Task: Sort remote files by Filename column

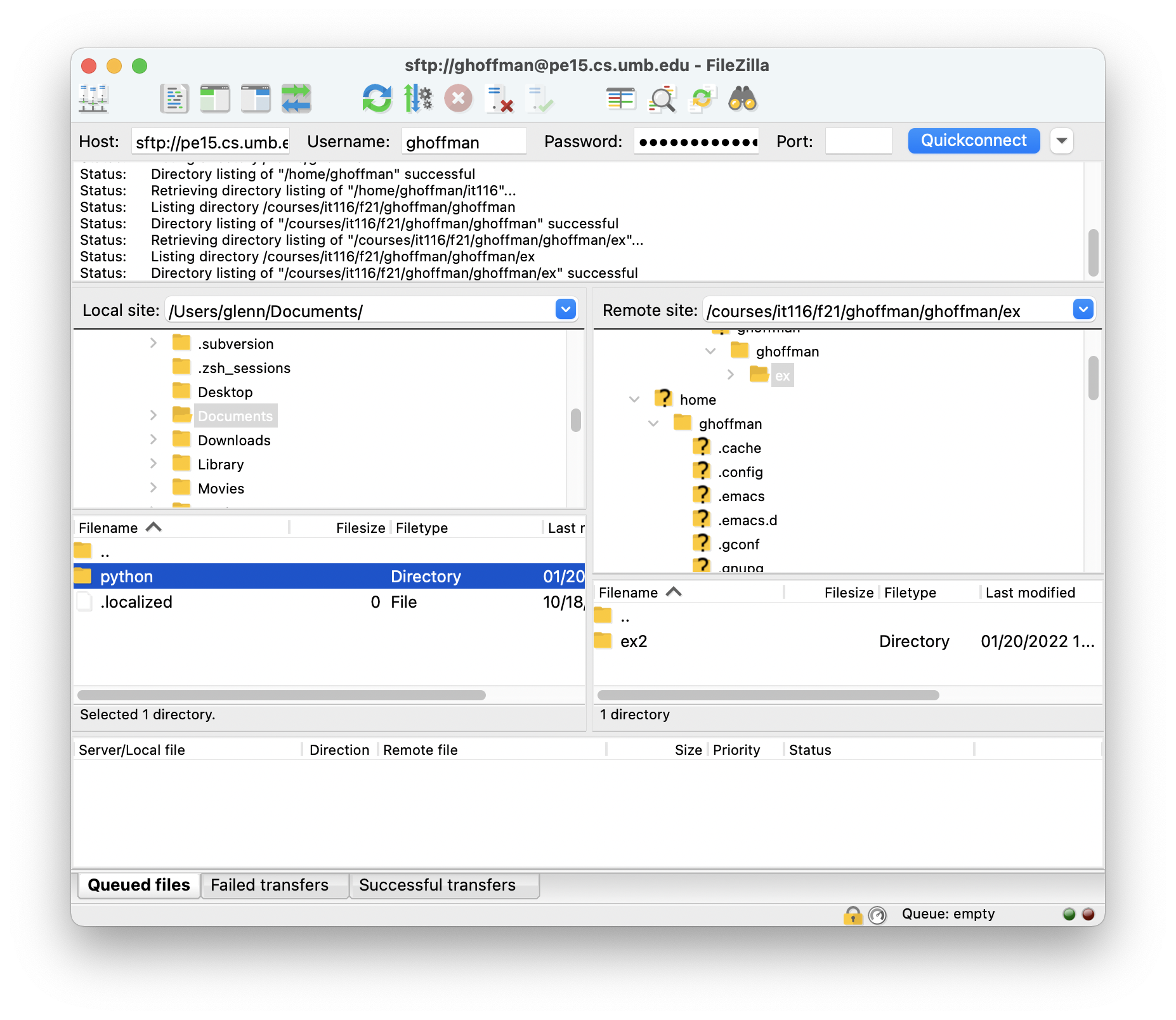Action: pos(689,592)
